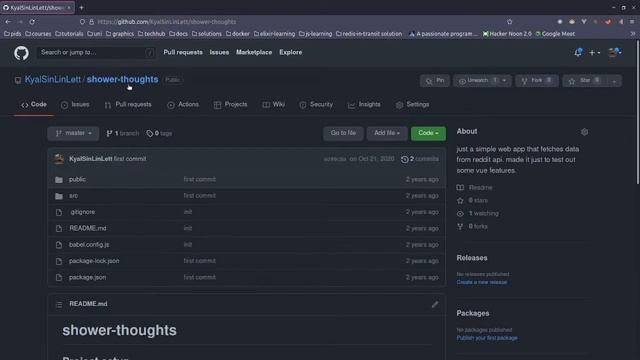
Task: Open package.json file
Action: (87, 278)
